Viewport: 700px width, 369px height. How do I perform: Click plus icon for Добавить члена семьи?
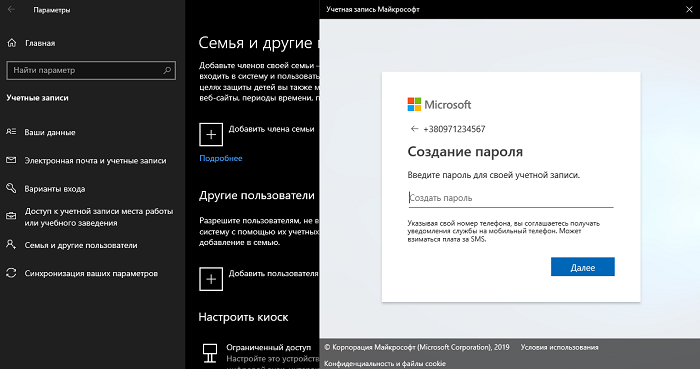coord(211,134)
